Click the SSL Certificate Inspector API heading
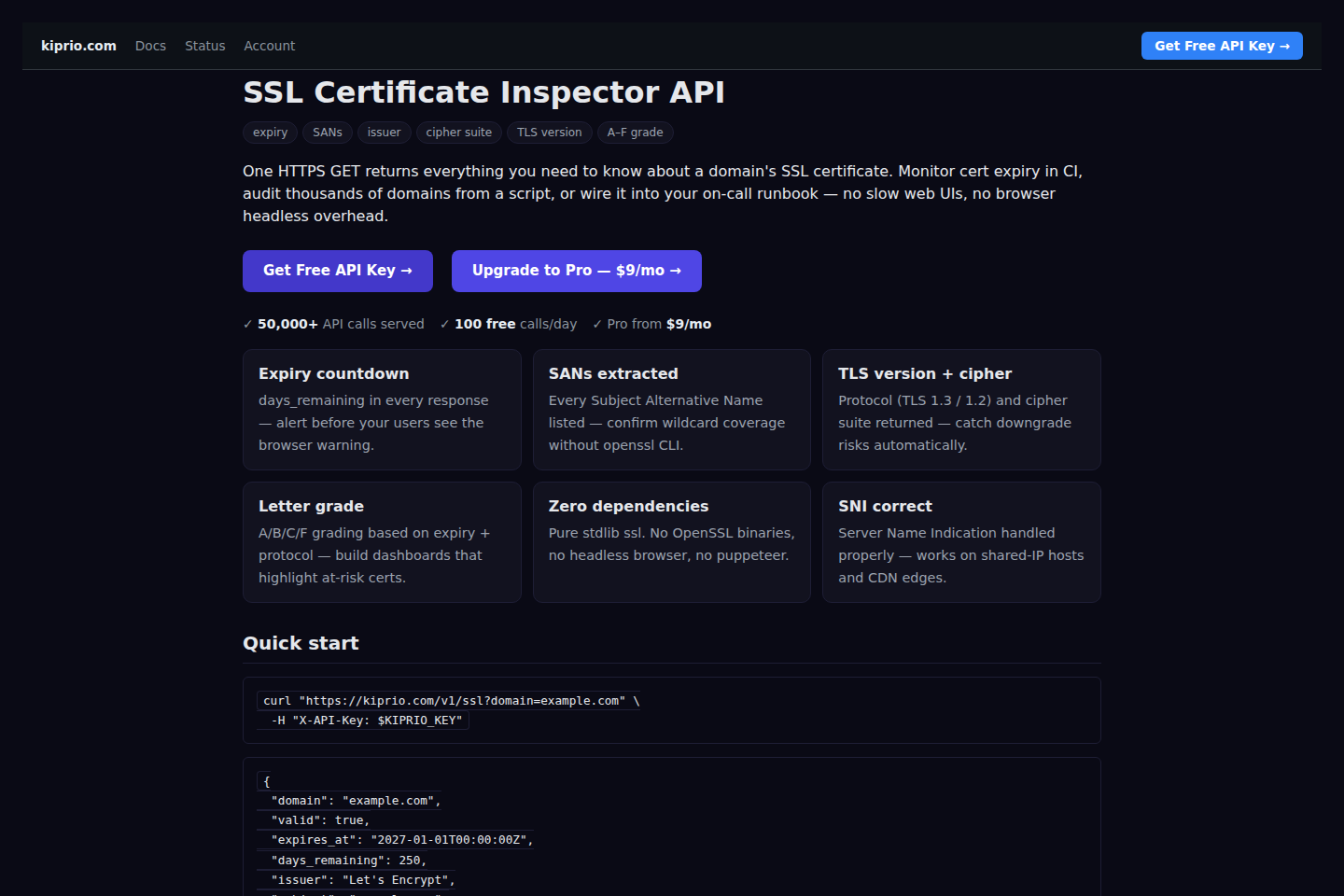1344x896 pixels. (x=483, y=92)
